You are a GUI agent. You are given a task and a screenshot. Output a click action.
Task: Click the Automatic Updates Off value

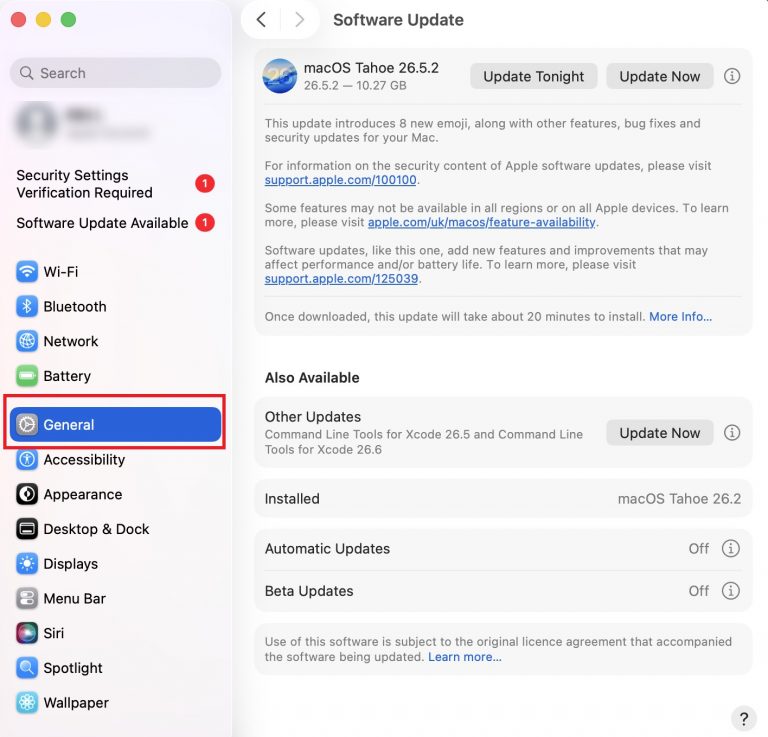(x=698, y=548)
